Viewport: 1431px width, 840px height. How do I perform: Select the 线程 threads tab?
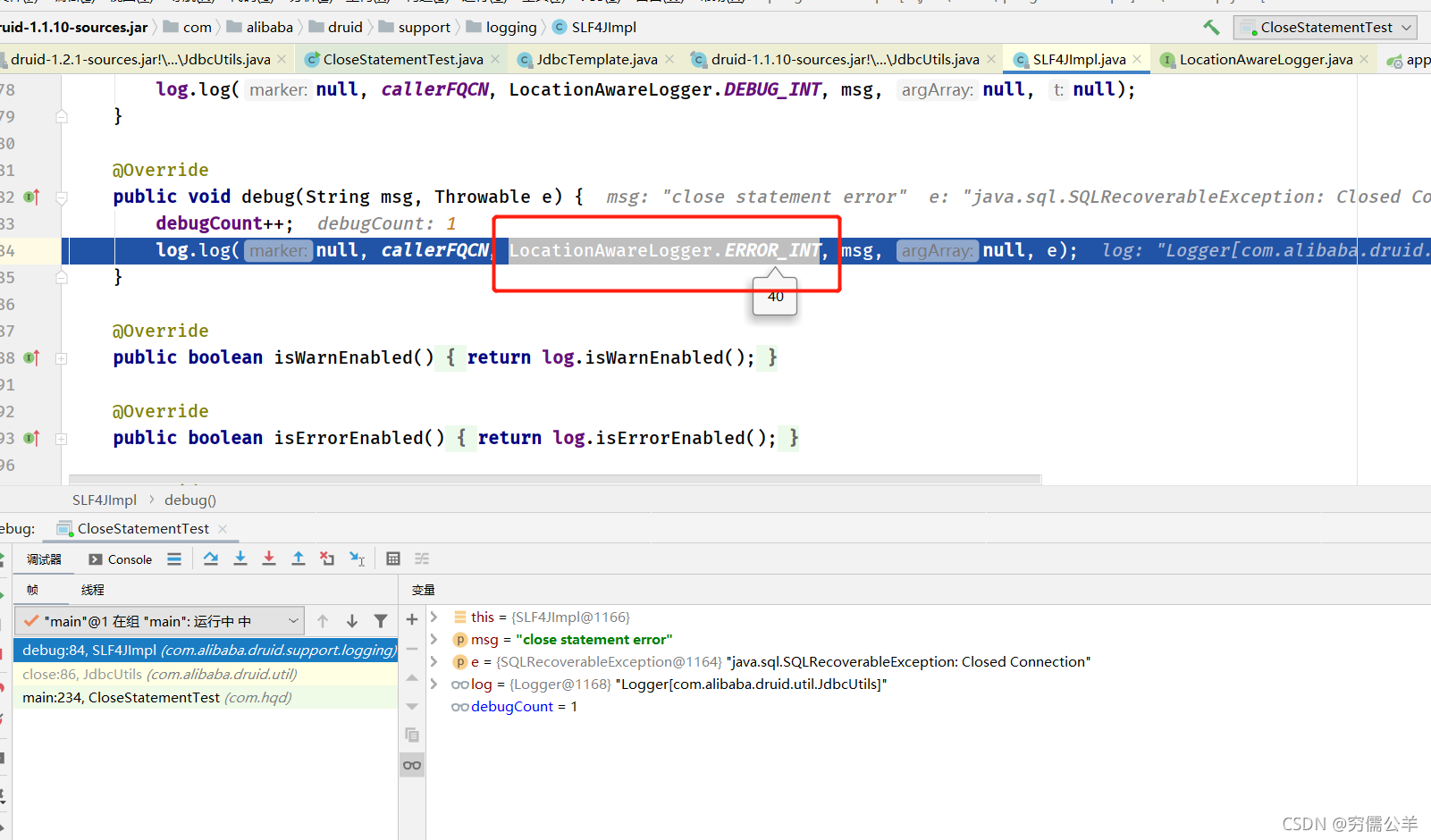pyautogui.click(x=93, y=590)
